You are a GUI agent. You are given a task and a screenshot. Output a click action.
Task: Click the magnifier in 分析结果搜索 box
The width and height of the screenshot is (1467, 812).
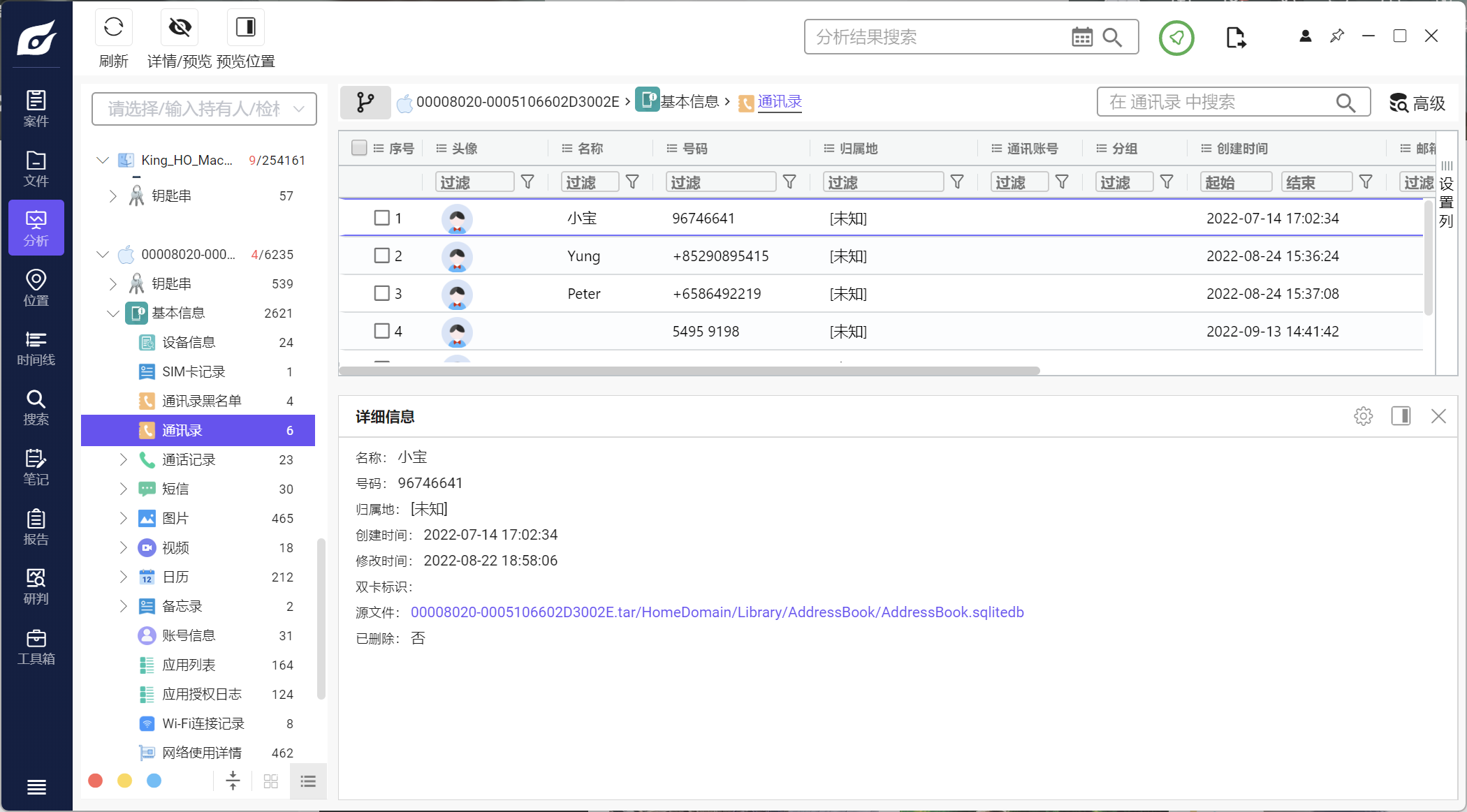click(x=1112, y=37)
